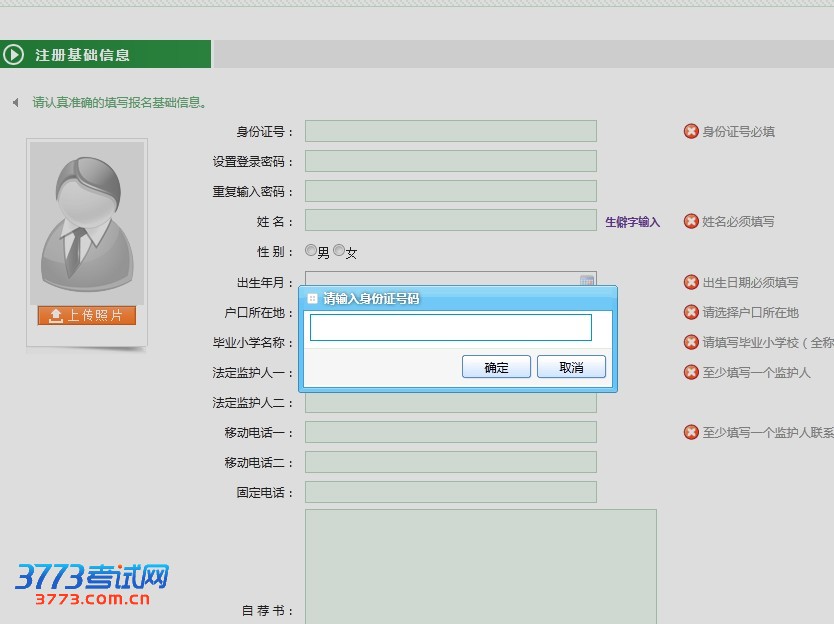Click the calendar icon in 出生年月 field
834x624 pixels.
[x=587, y=280]
